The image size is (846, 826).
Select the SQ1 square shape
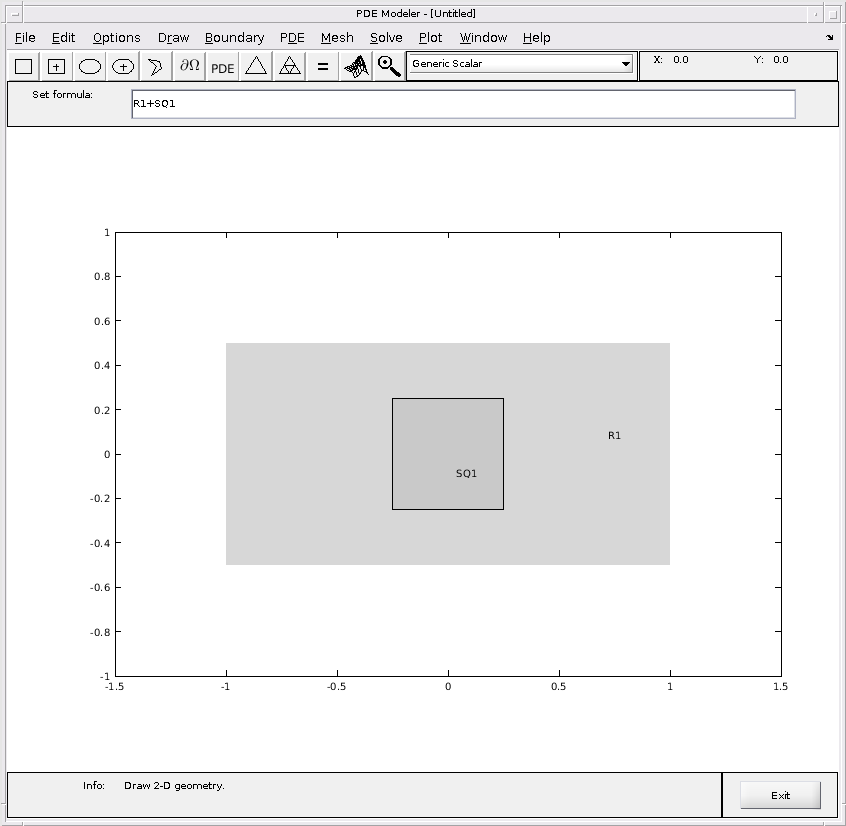[448, 454]
